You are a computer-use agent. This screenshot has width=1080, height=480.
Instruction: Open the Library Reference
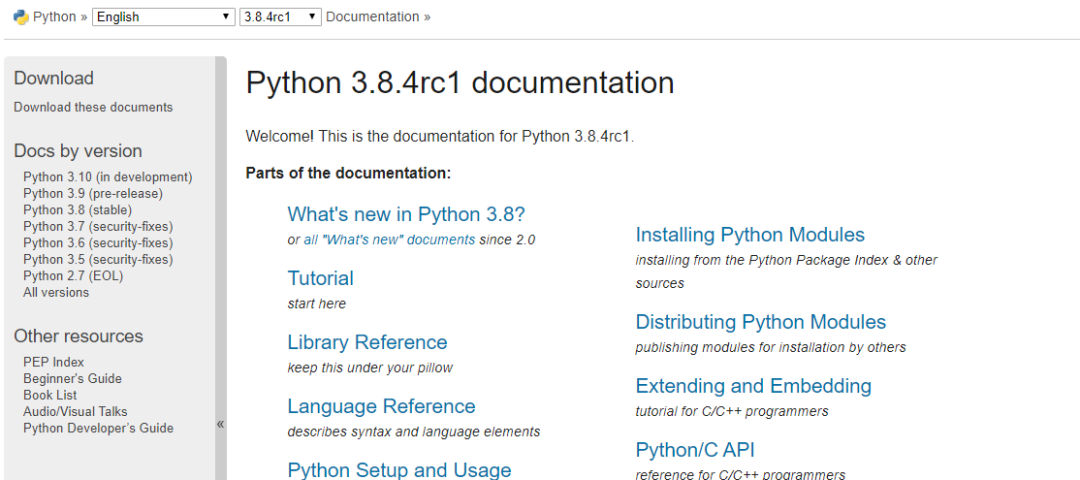coord(367,342)
